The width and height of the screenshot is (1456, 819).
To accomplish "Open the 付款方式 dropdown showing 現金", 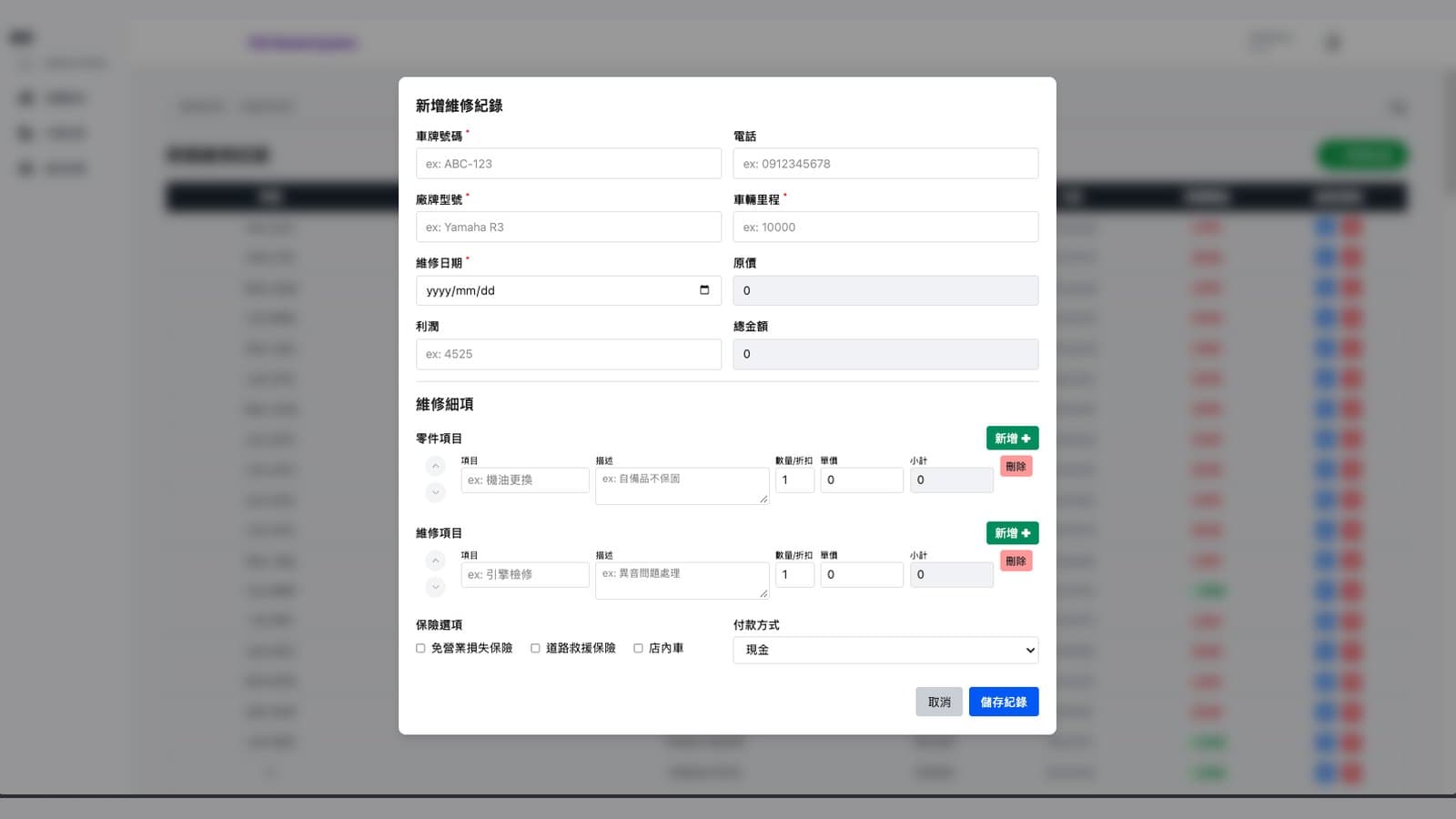I will tap(885, 650).
